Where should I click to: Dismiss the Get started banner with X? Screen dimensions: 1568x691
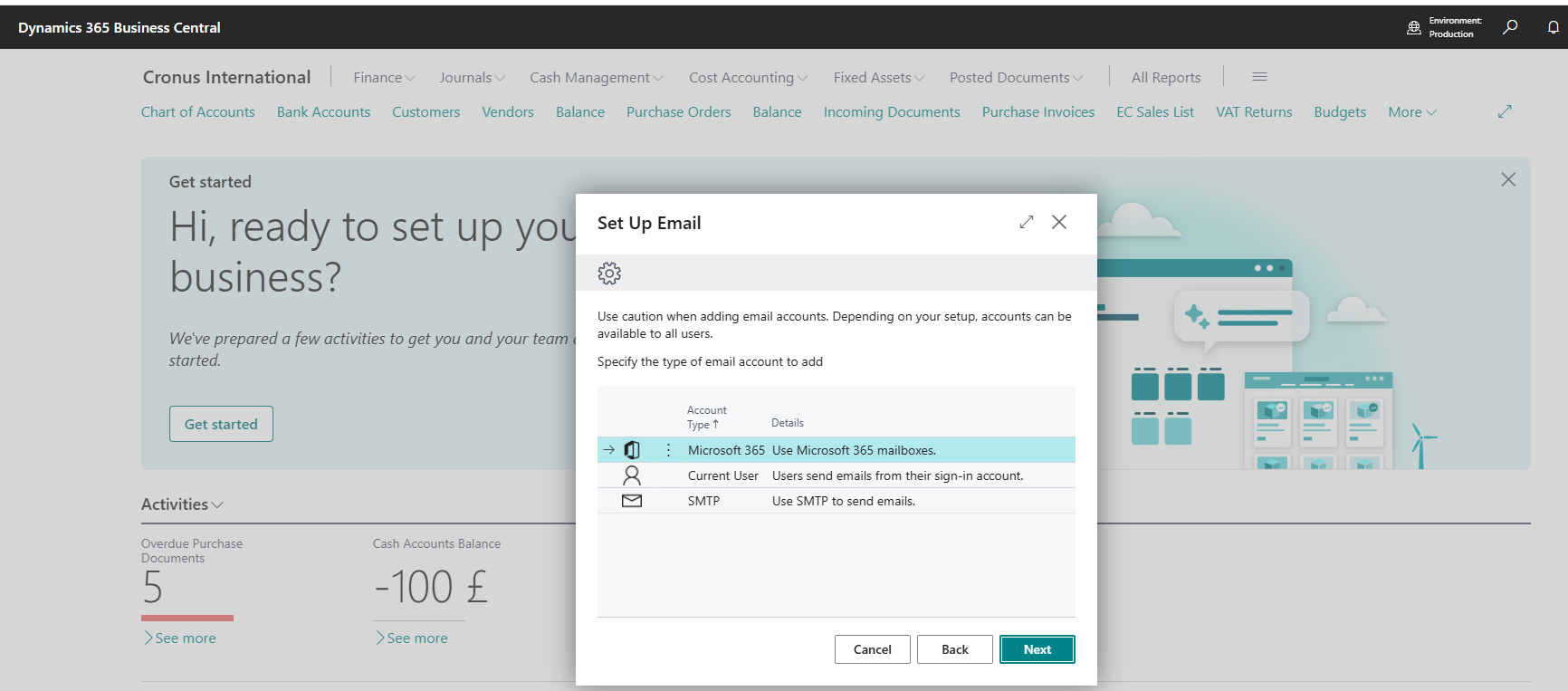coord(1508,179)
